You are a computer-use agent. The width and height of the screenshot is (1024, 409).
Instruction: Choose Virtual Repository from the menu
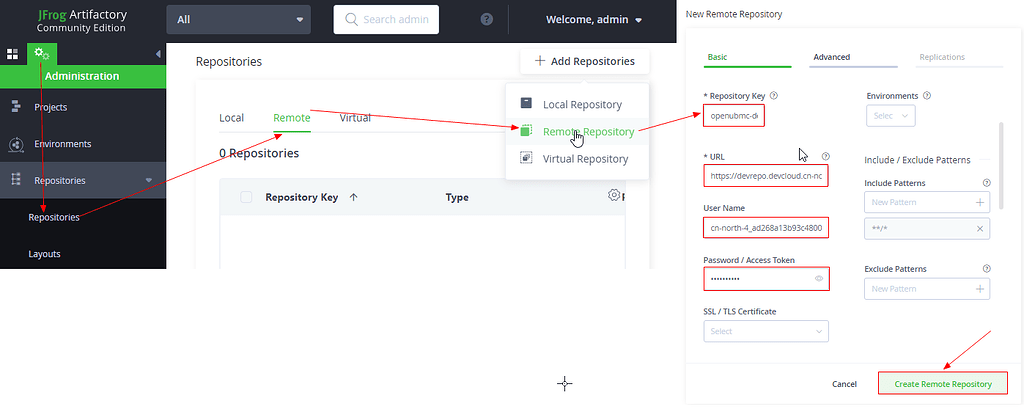point(585,159)
